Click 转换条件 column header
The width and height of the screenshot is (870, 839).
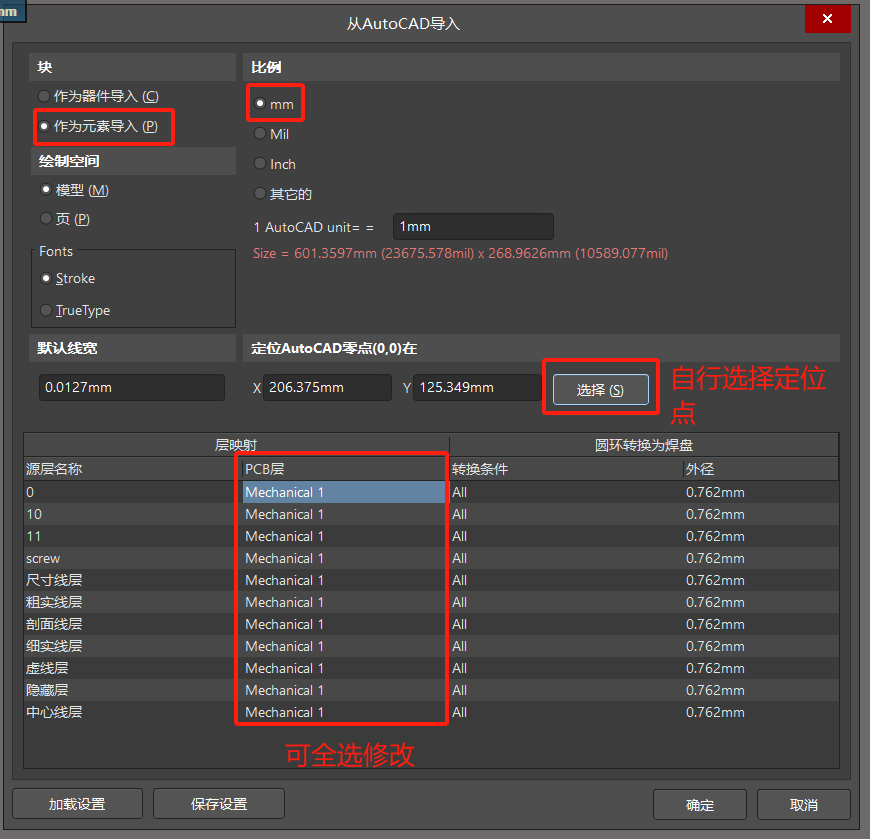pos(566,469)
